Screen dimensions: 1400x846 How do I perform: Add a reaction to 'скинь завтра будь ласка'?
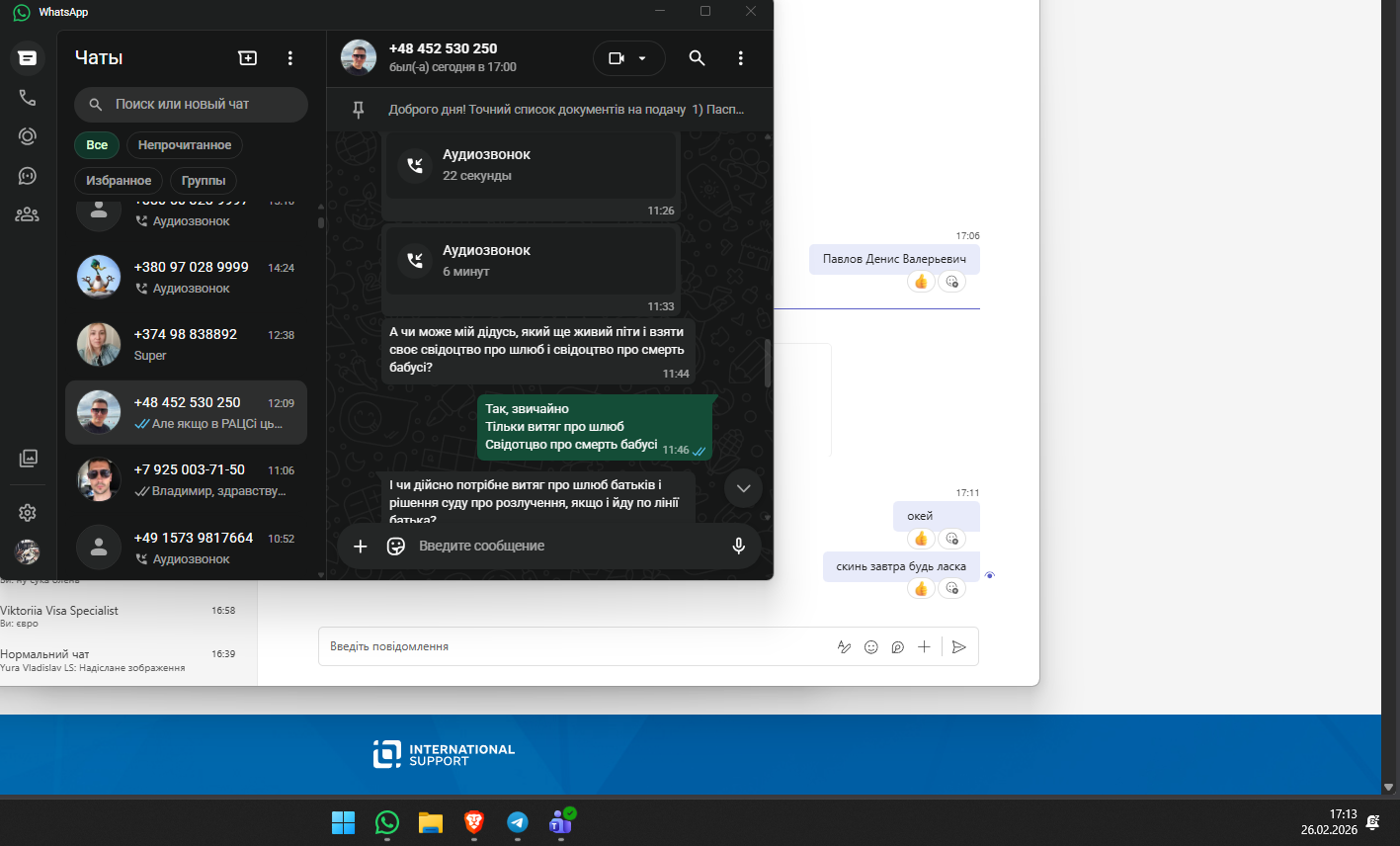coord(951,588)
